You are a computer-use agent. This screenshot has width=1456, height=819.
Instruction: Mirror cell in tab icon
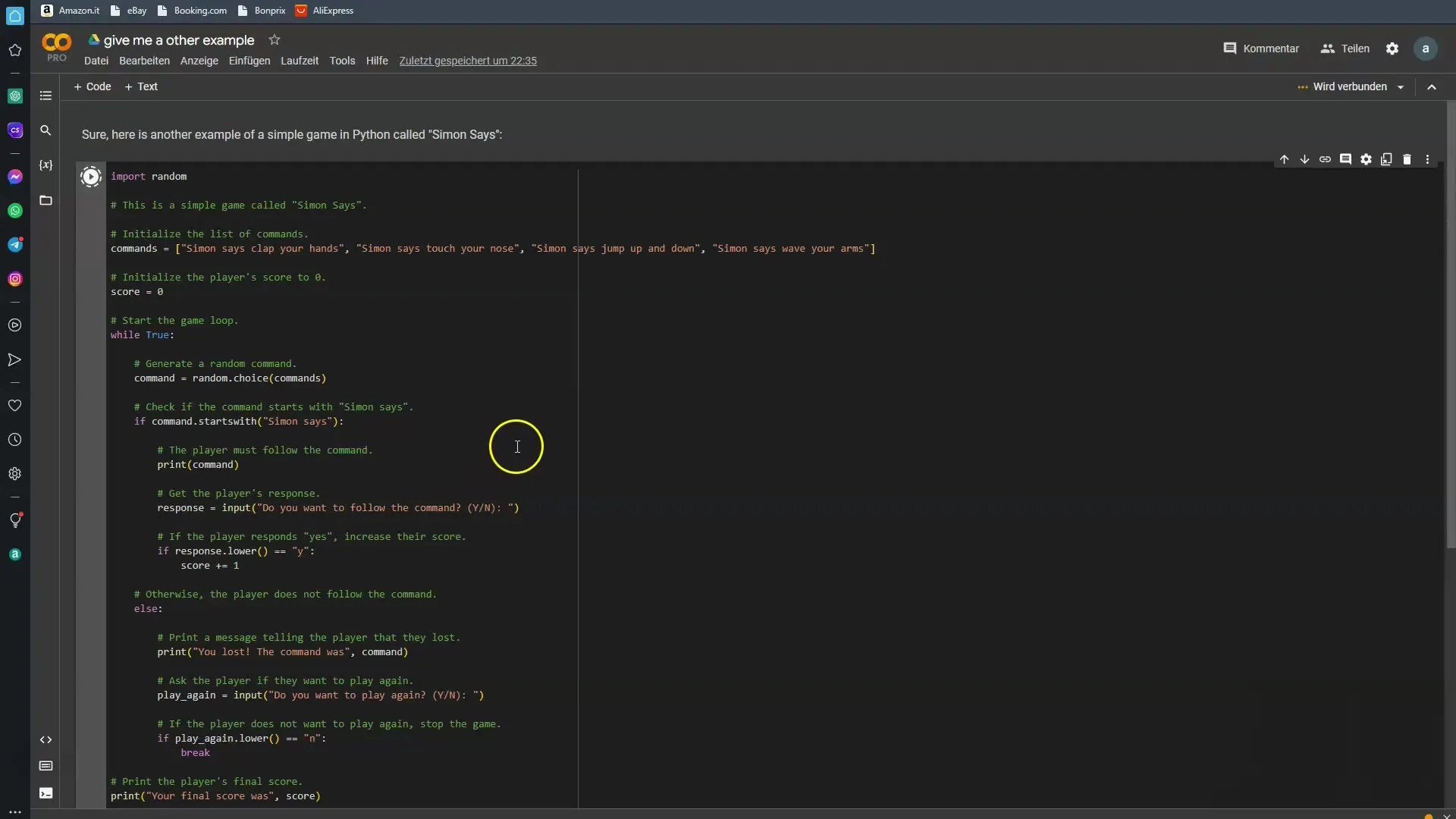[x=1386, y=159]
